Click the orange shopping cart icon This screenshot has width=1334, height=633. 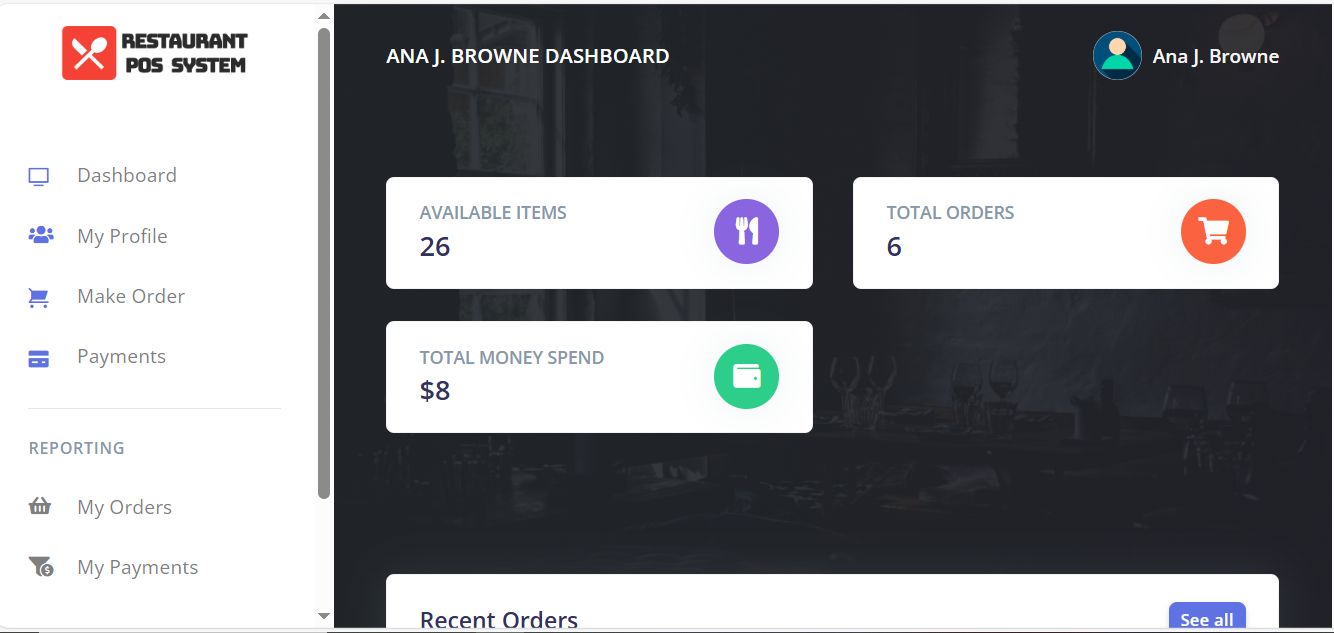tap(1213, 231)
